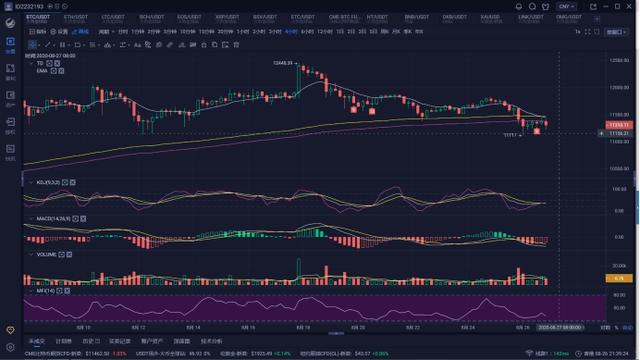Click the user avatar next to ID2232193

[8, 7]
